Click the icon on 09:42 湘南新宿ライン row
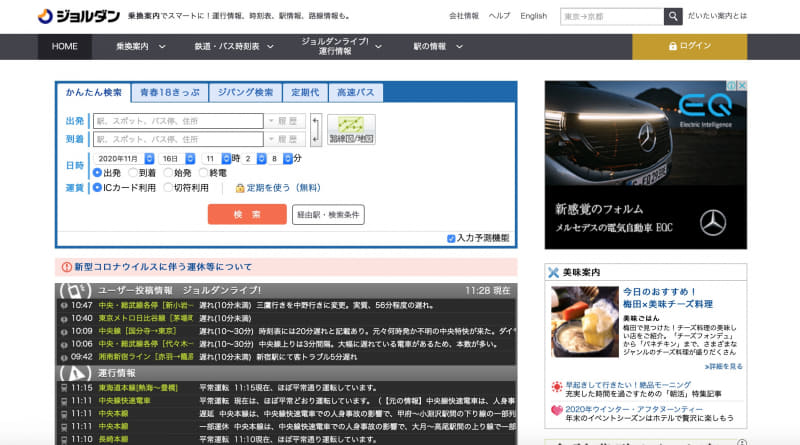Image resolution: width=800 pixels, height=445 pixels. (64, 357)
